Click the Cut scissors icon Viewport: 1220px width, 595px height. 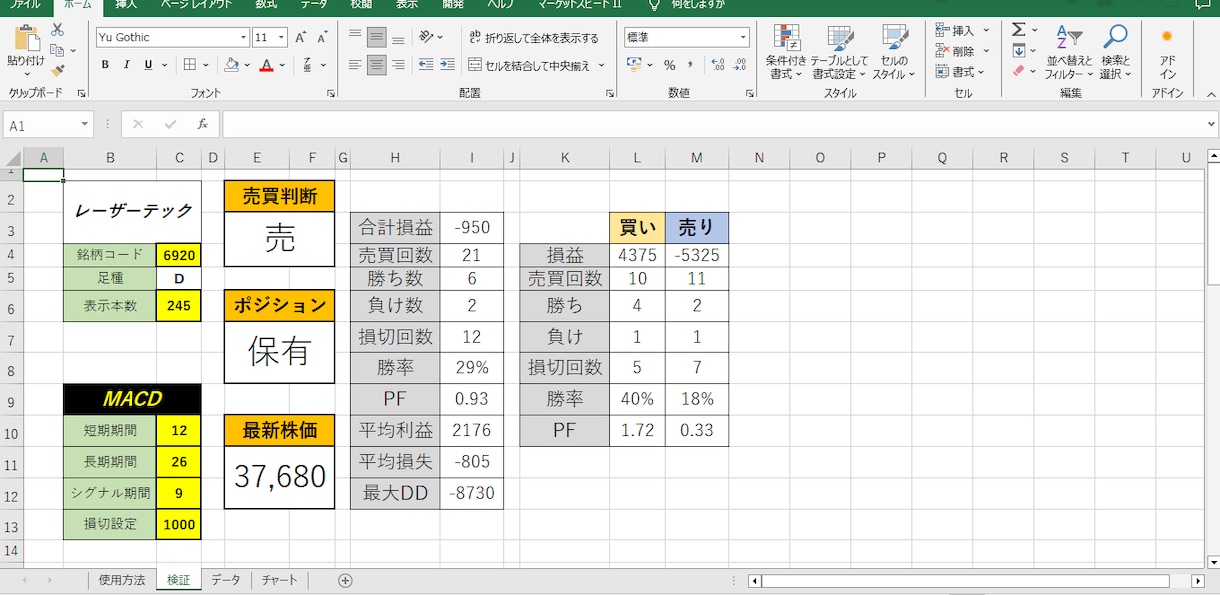(x=58, y=29)
